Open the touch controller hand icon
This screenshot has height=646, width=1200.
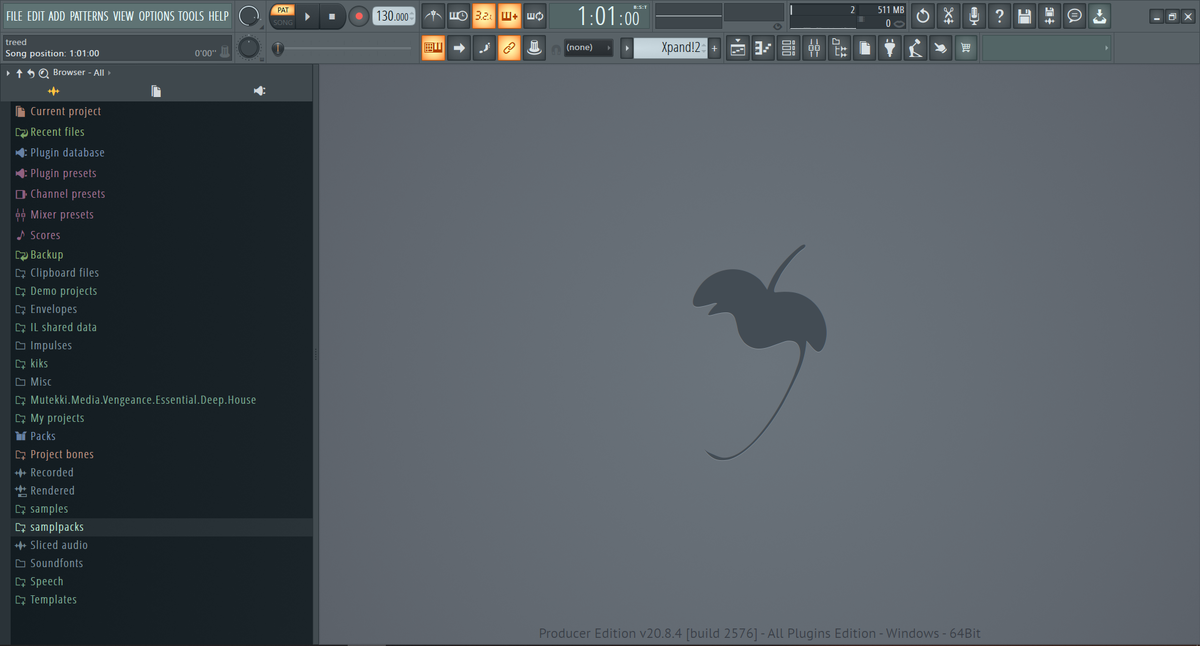940,48
